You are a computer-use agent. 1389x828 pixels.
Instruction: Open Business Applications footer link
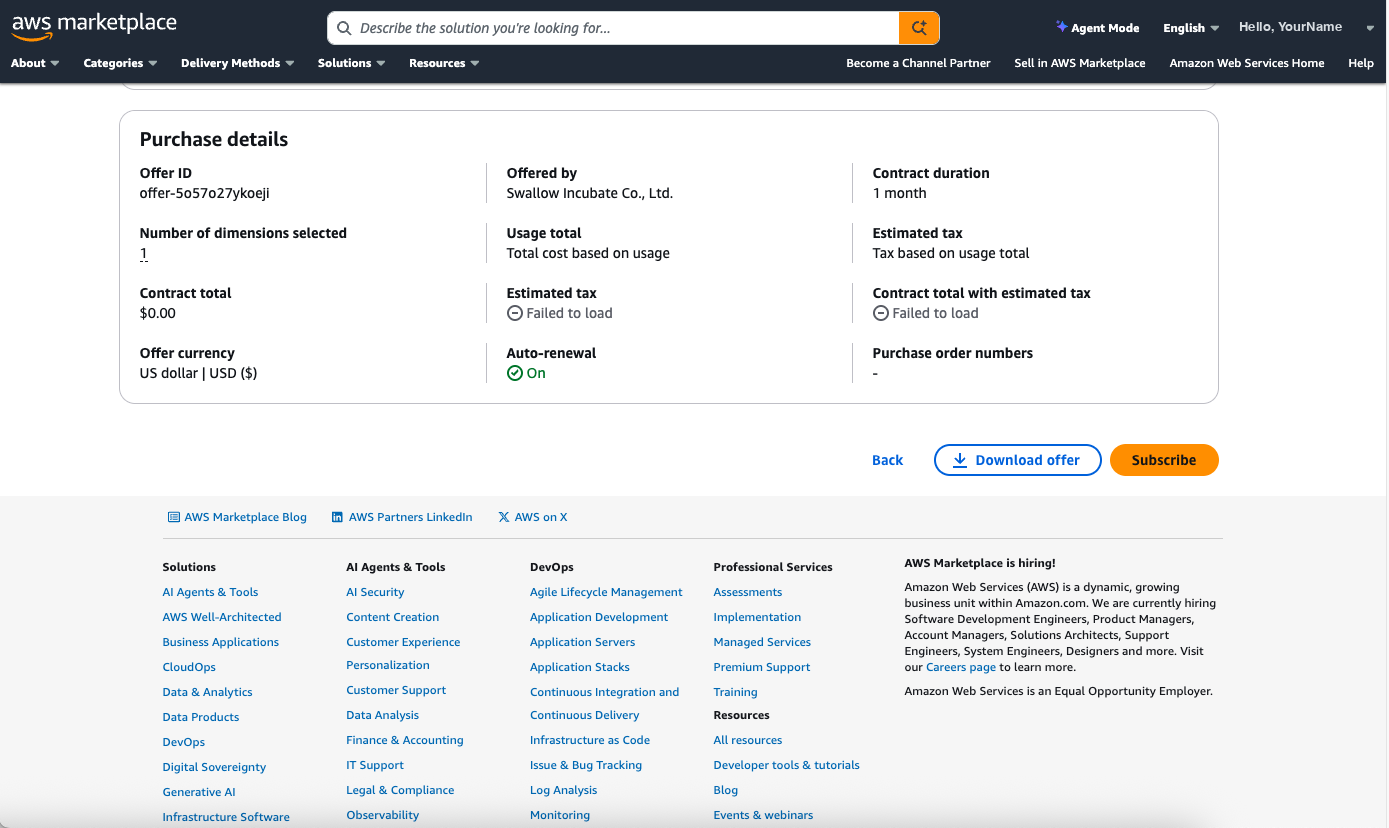point(220,642)
